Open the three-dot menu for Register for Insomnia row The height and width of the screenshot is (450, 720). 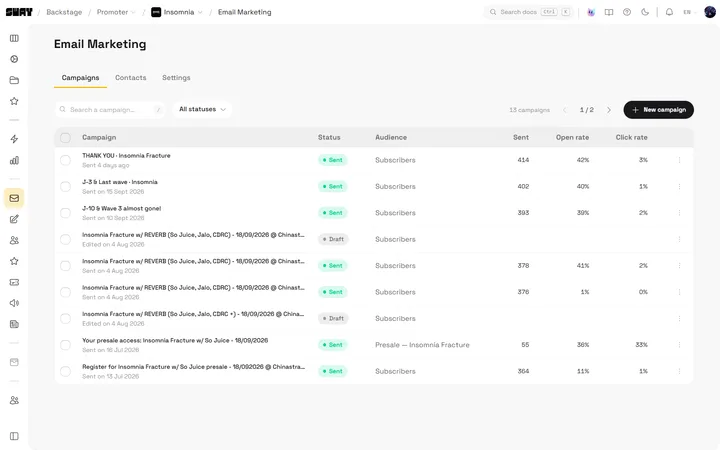679,371
